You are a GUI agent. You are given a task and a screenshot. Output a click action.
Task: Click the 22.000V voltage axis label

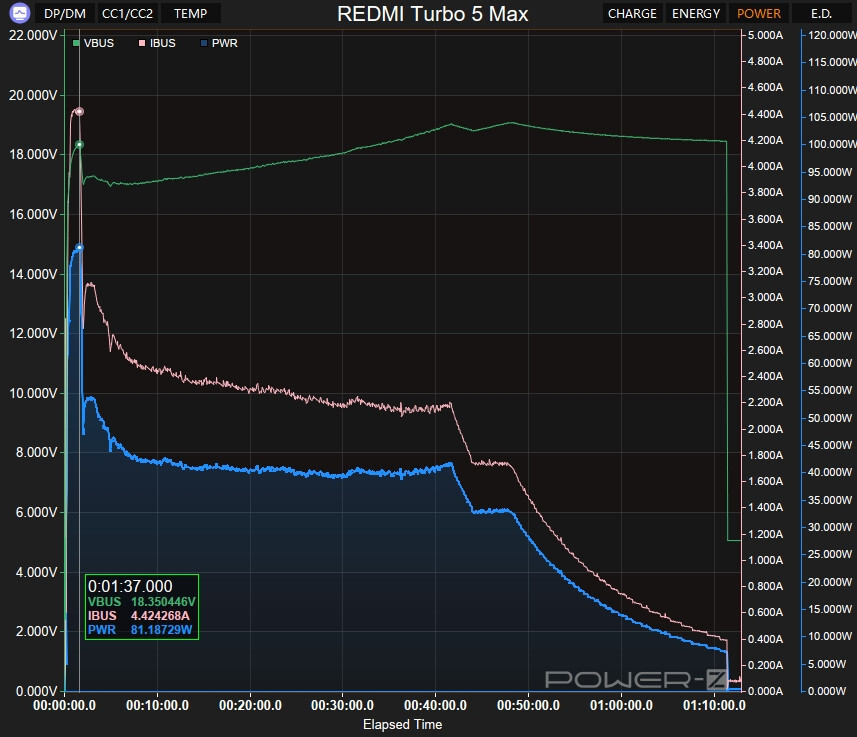(x=33, y=36)
